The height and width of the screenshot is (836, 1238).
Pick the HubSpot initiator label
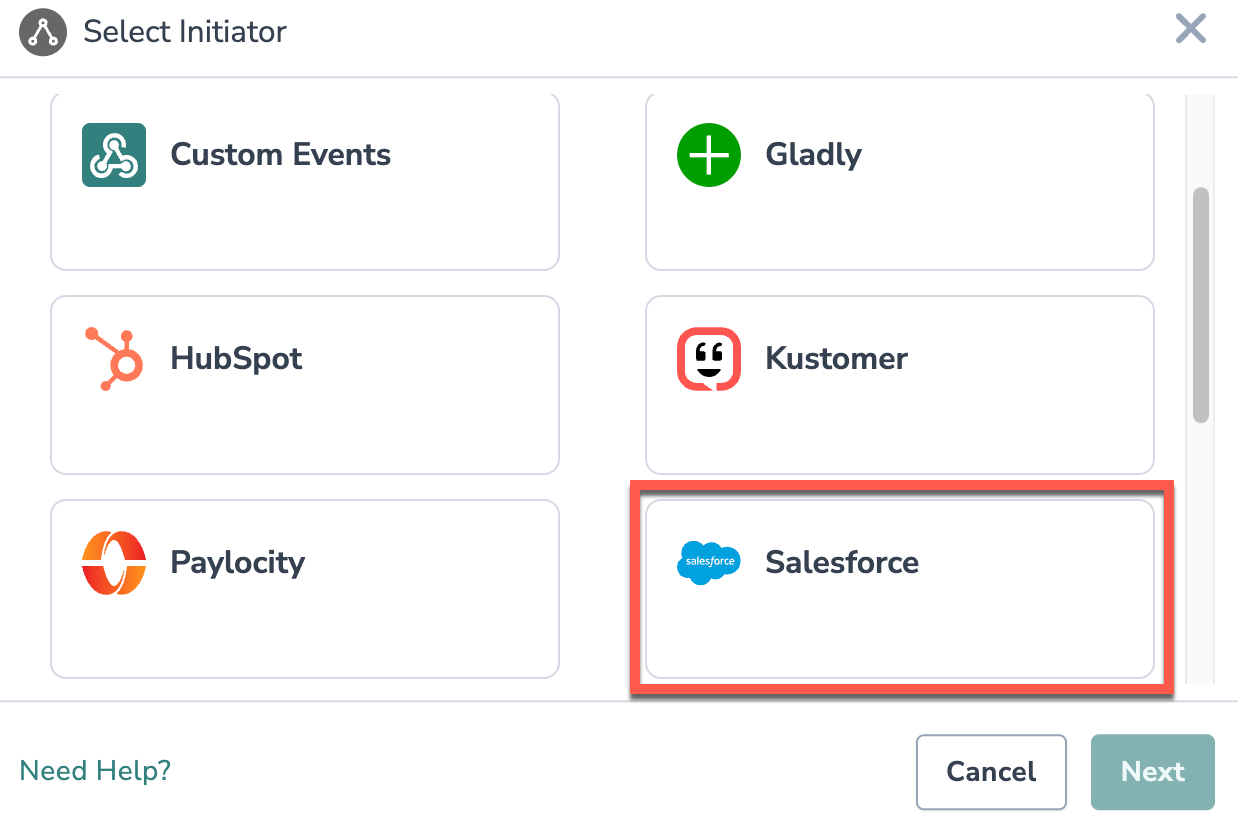pos(236,358)
